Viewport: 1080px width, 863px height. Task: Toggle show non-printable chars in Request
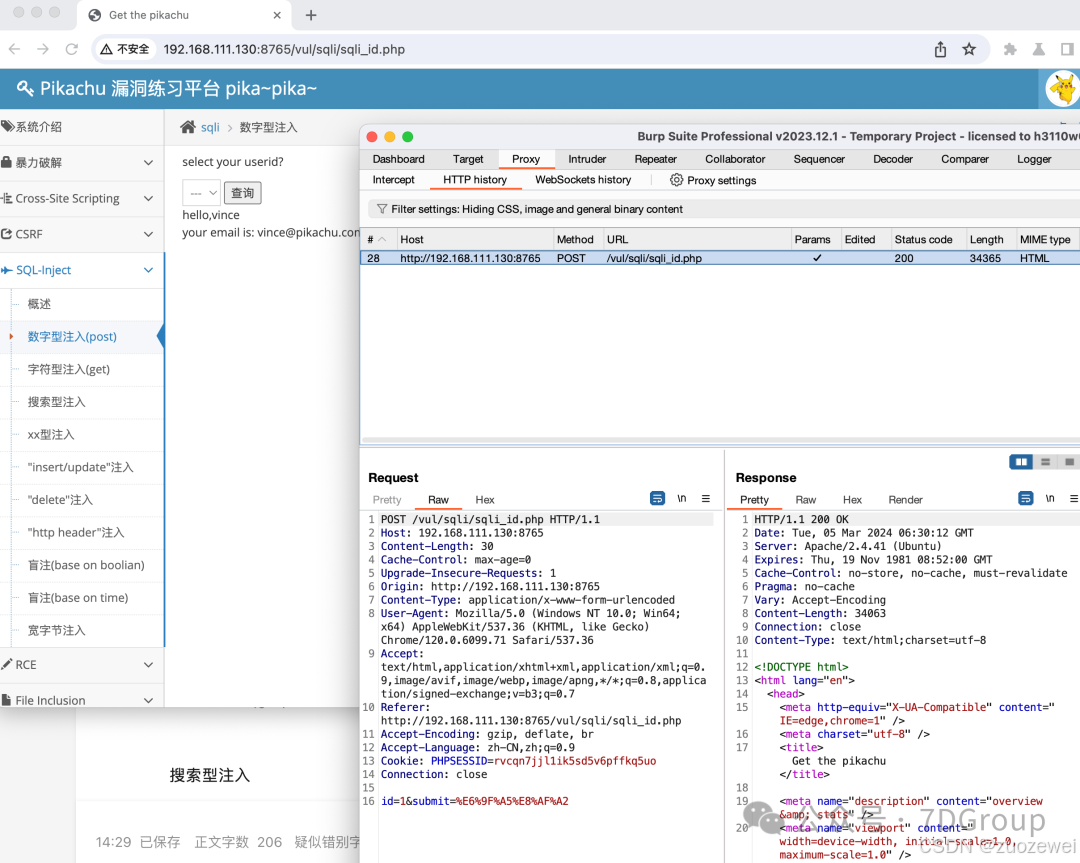pyautogui.click(x=681, y=498)
